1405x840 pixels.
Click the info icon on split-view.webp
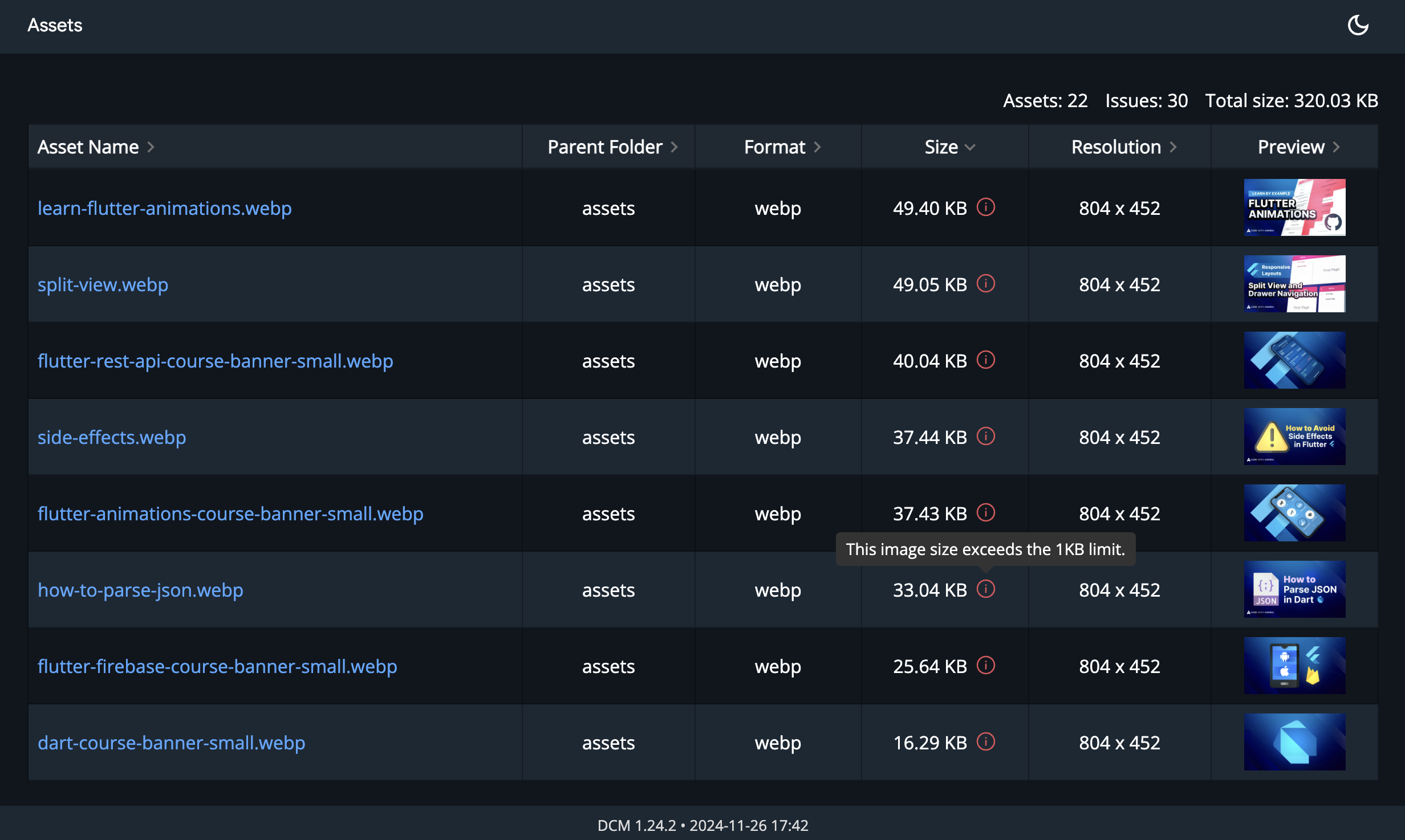pos(985,283)
